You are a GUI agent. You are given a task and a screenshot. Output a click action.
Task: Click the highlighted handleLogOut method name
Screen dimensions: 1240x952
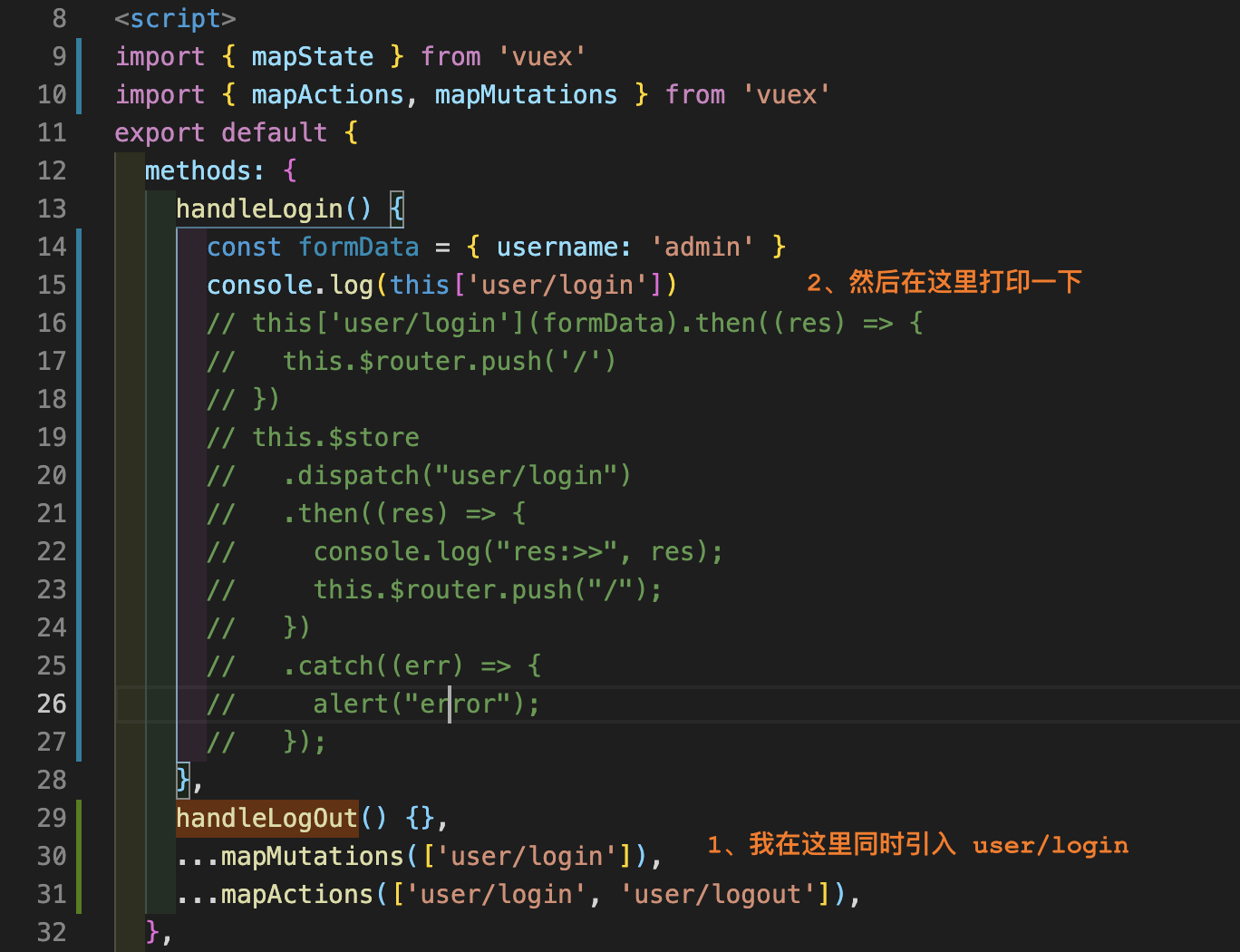tap(266, 818)
